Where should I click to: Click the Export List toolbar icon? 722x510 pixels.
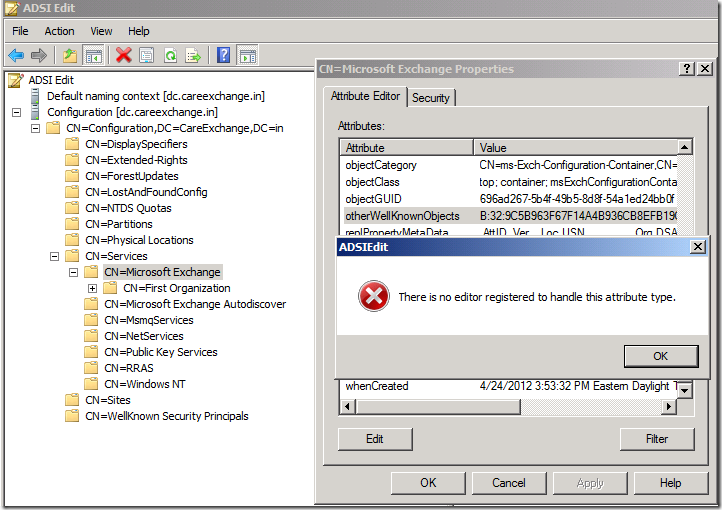(x=193, y=56)
